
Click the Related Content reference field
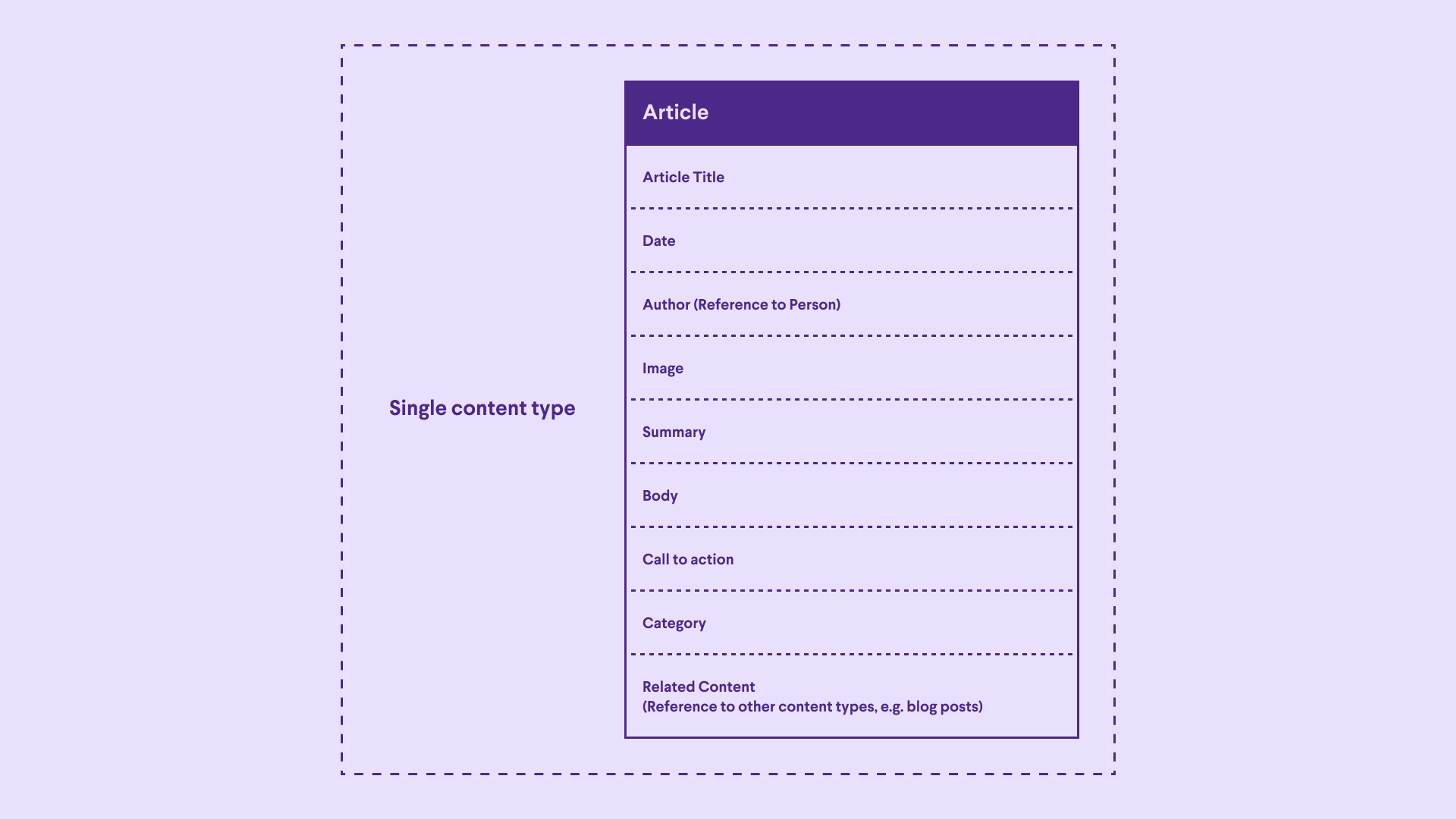(851, 696)
